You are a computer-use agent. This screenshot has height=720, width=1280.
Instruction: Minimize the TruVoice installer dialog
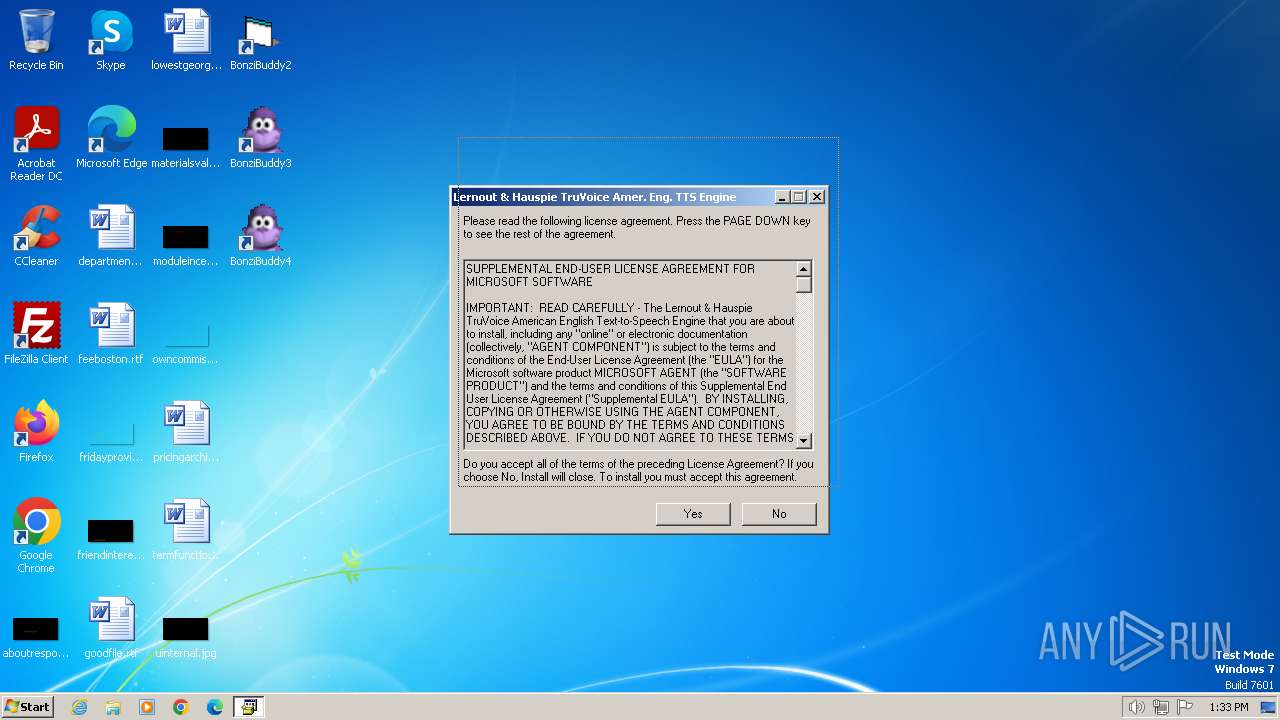[x=782, y=197]
